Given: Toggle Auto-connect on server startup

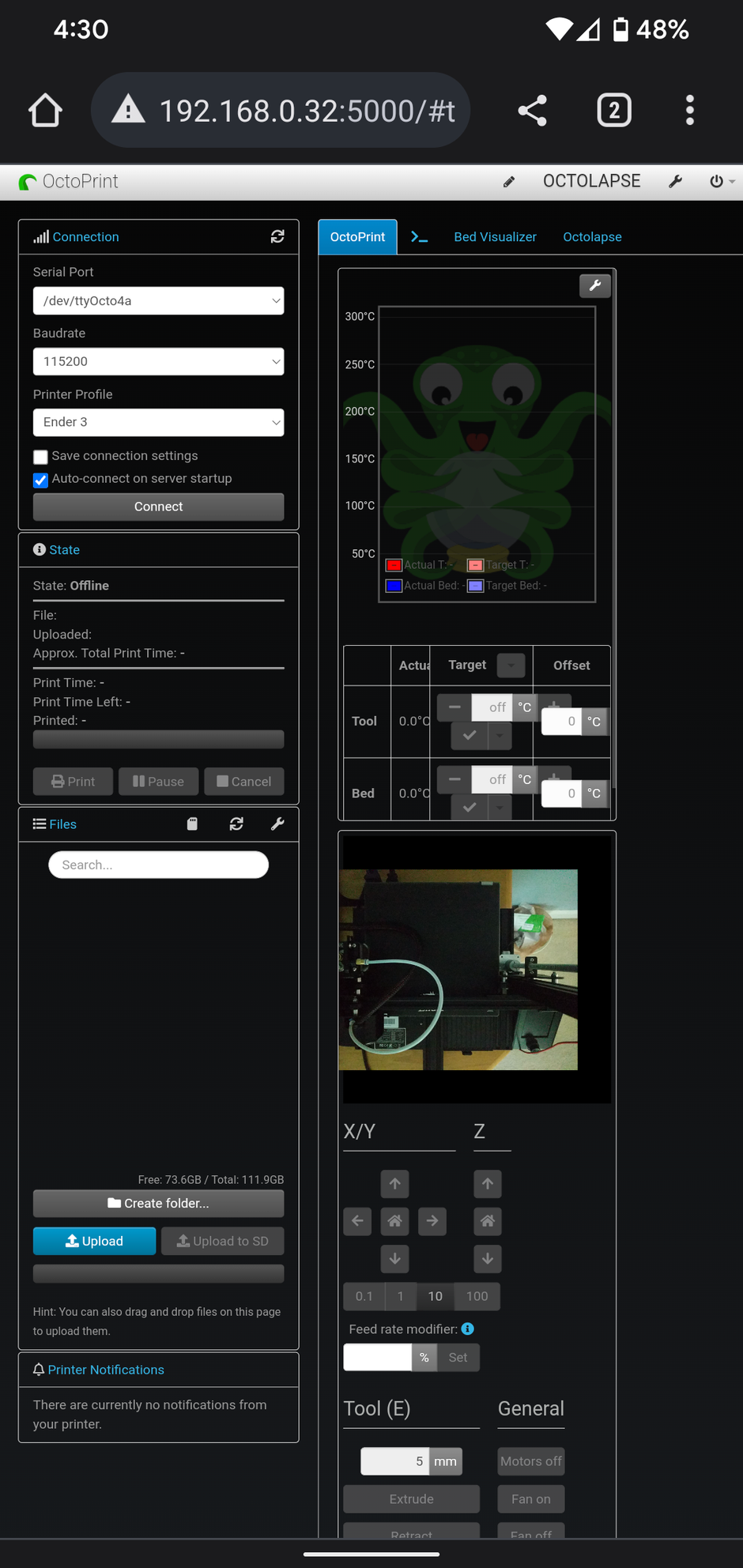Looking at the screenshot, I should (x=40, y=480).
